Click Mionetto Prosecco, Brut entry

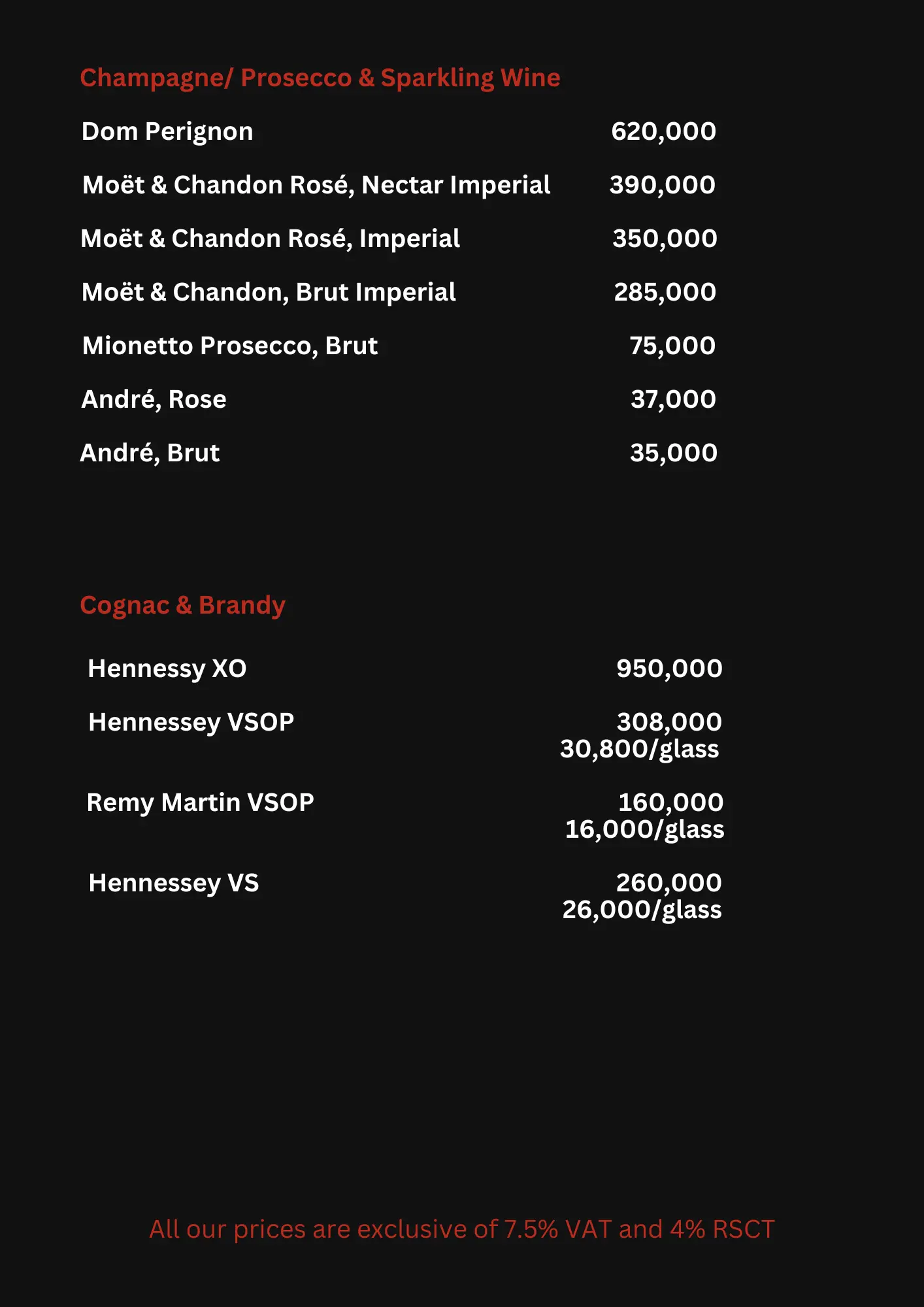coord(230,346)
